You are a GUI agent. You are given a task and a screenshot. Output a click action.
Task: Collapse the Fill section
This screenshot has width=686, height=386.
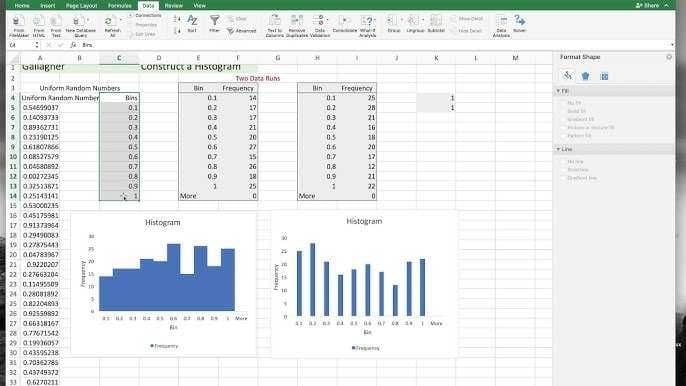click(x=558, y=91)
